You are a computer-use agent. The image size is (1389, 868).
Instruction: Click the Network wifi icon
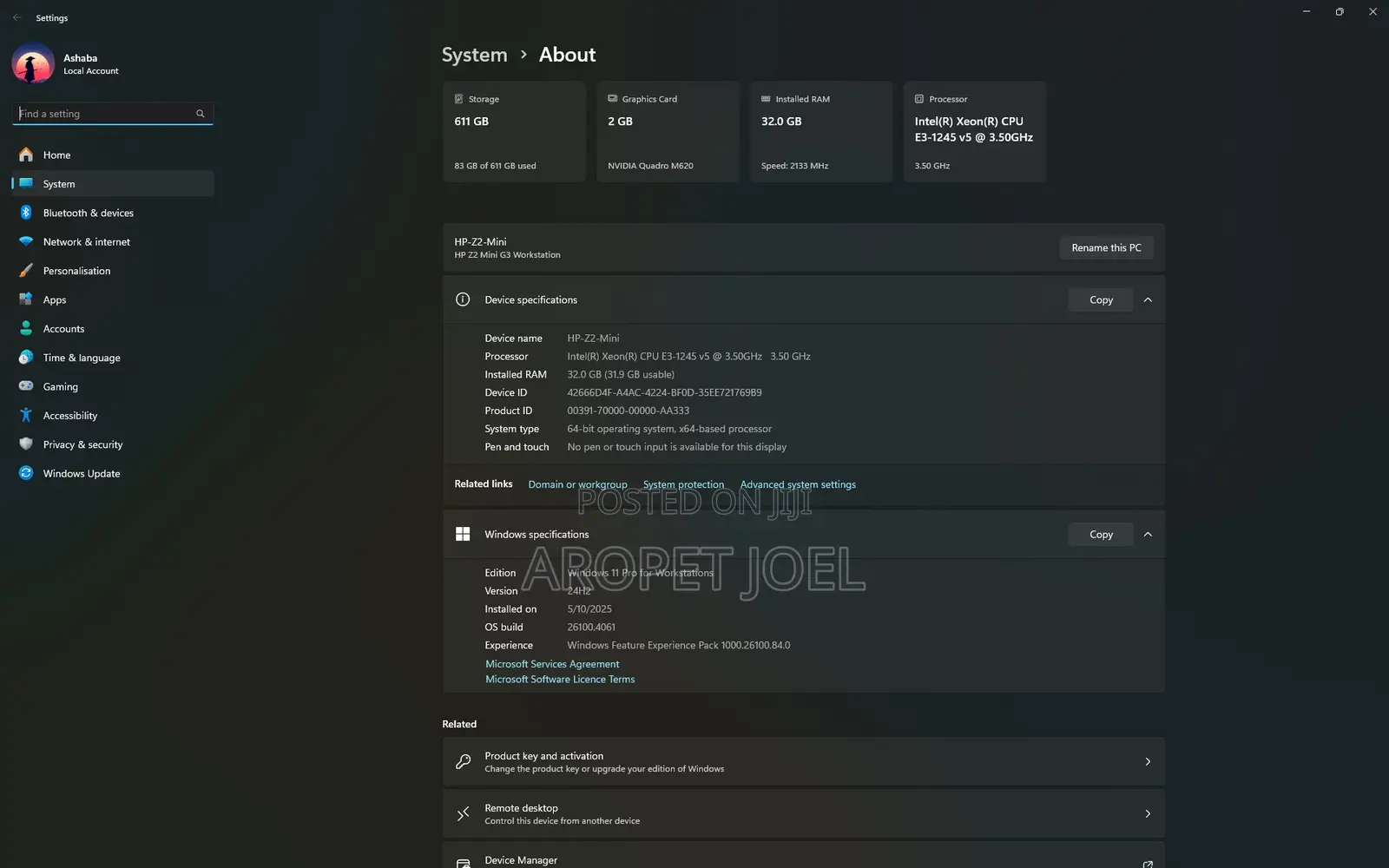(x=26, y=241)
